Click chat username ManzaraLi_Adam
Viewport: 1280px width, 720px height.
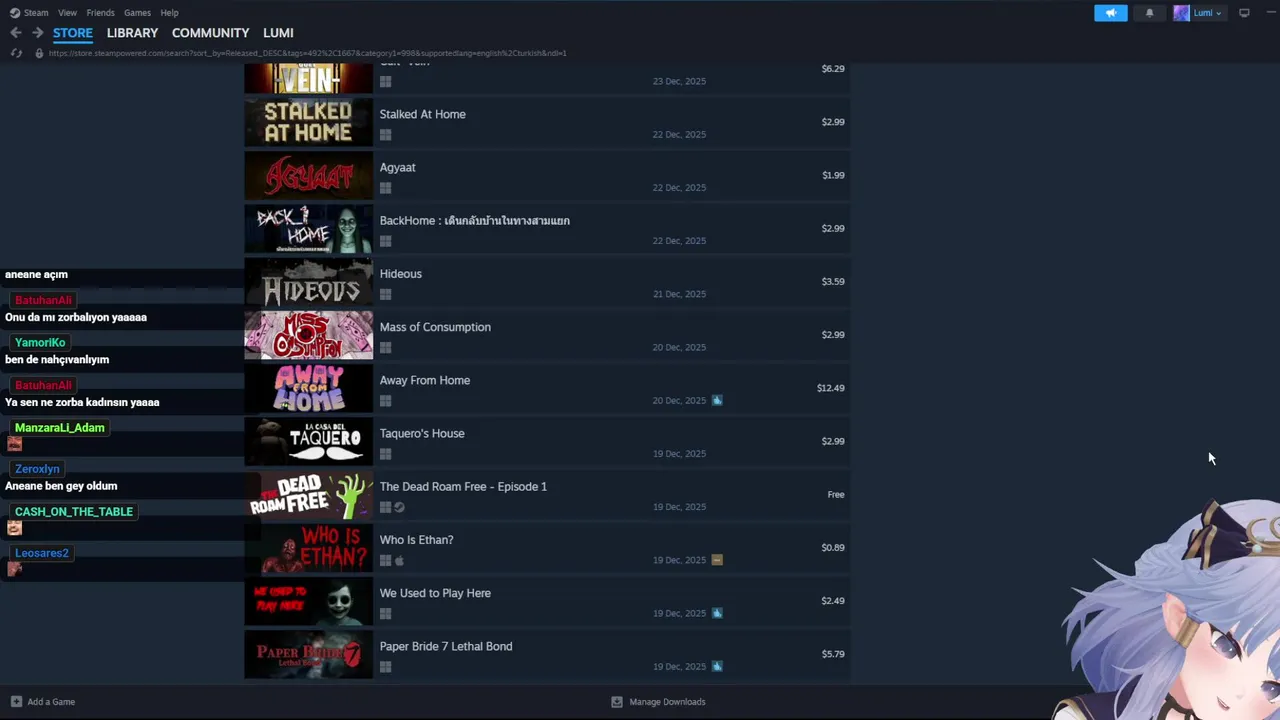point(60,427)
